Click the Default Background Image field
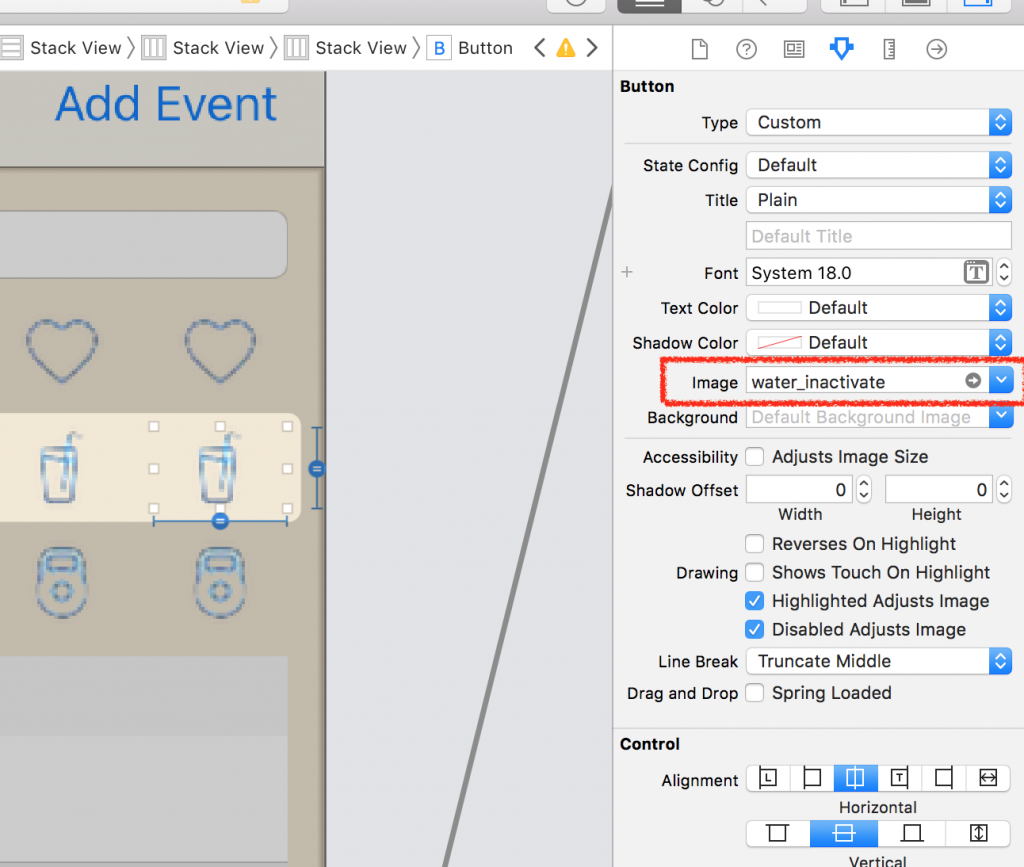1024x867 pixels. tap(868, 417)
